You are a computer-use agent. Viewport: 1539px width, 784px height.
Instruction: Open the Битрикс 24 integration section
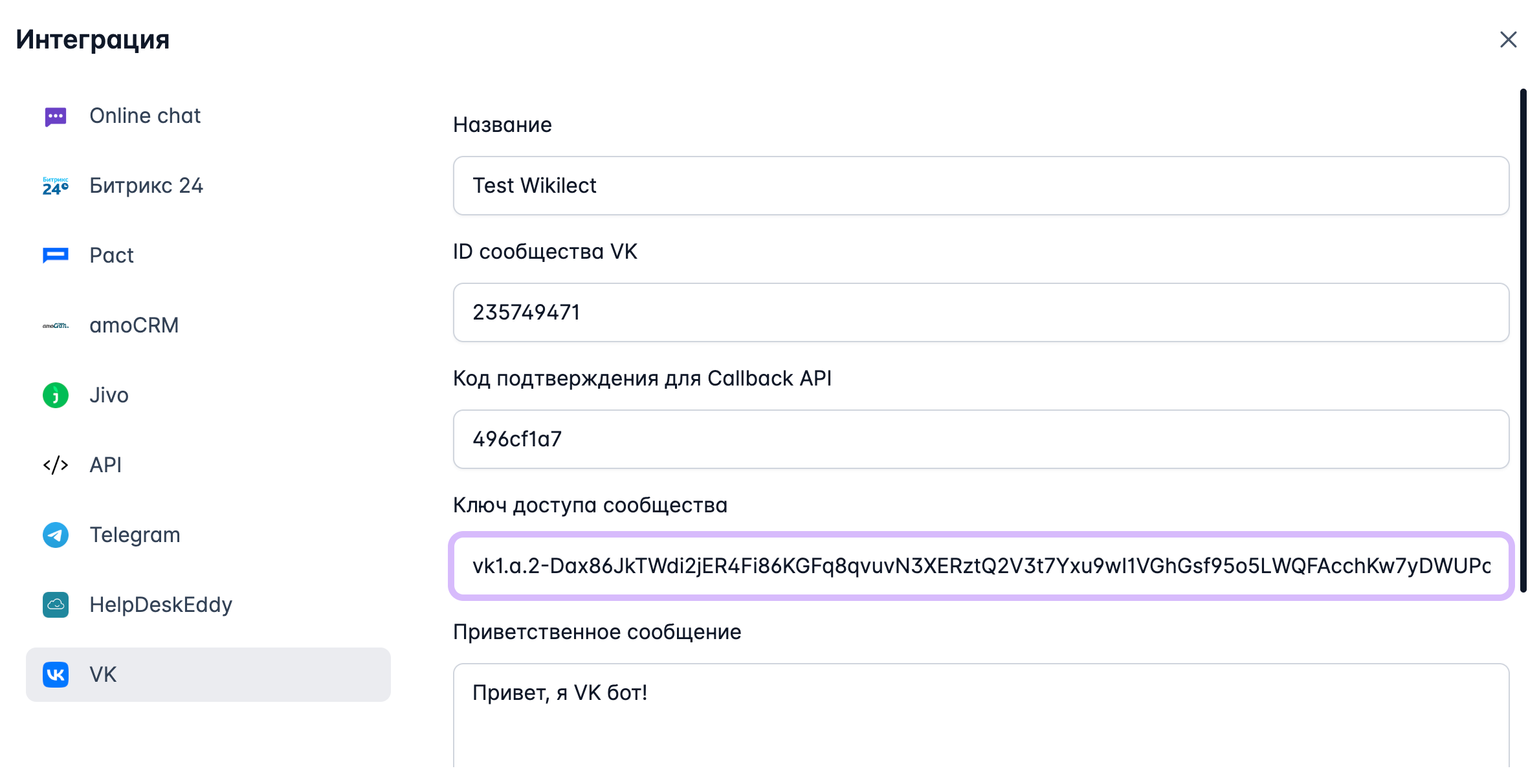pyautogui.click(x=146, y=186)
